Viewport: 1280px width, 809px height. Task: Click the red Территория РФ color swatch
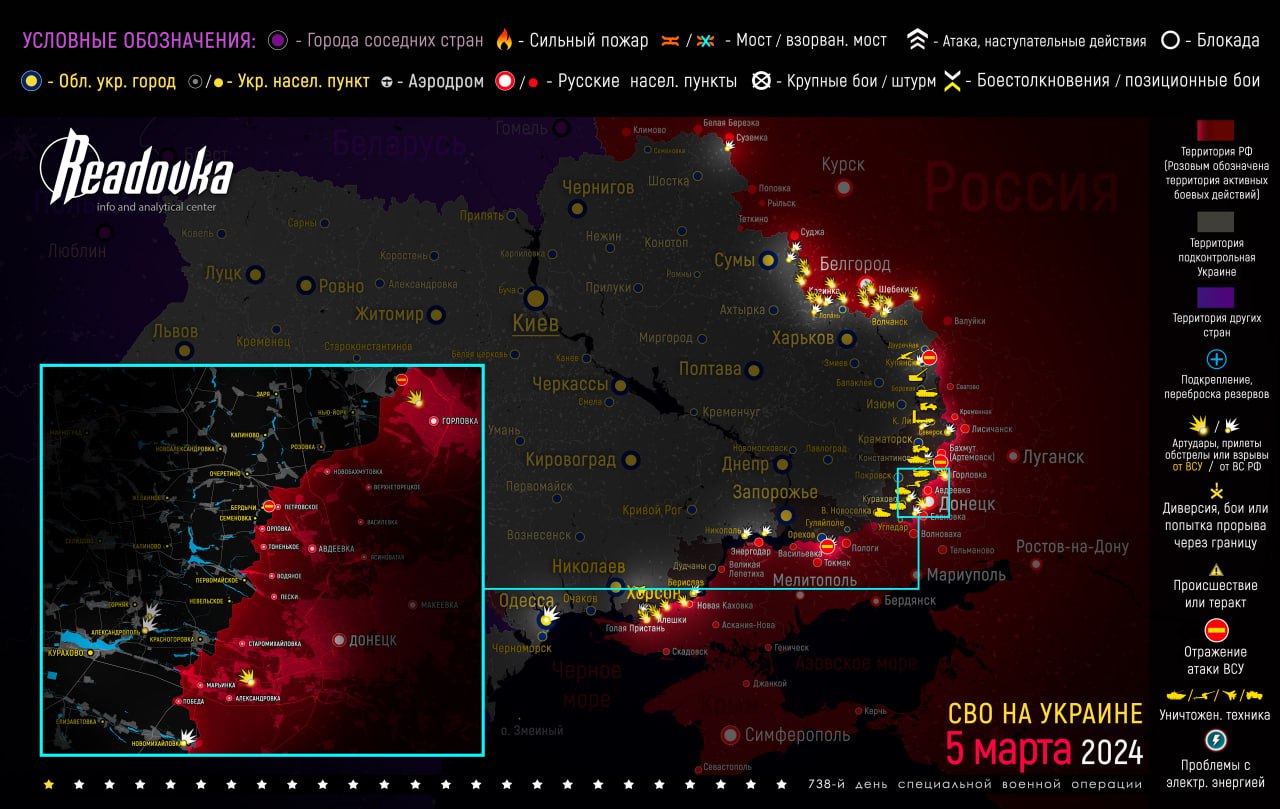tap(1216, 132)
